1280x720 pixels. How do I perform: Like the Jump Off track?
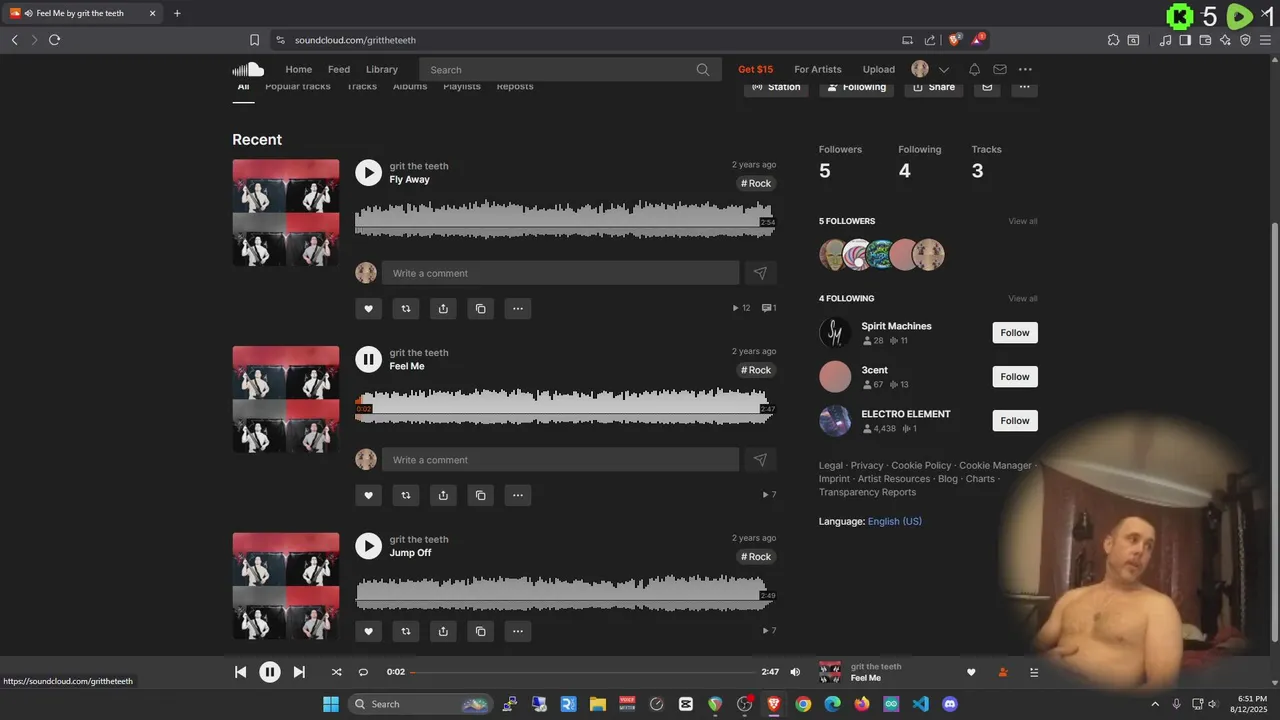(x=368, y=631)
